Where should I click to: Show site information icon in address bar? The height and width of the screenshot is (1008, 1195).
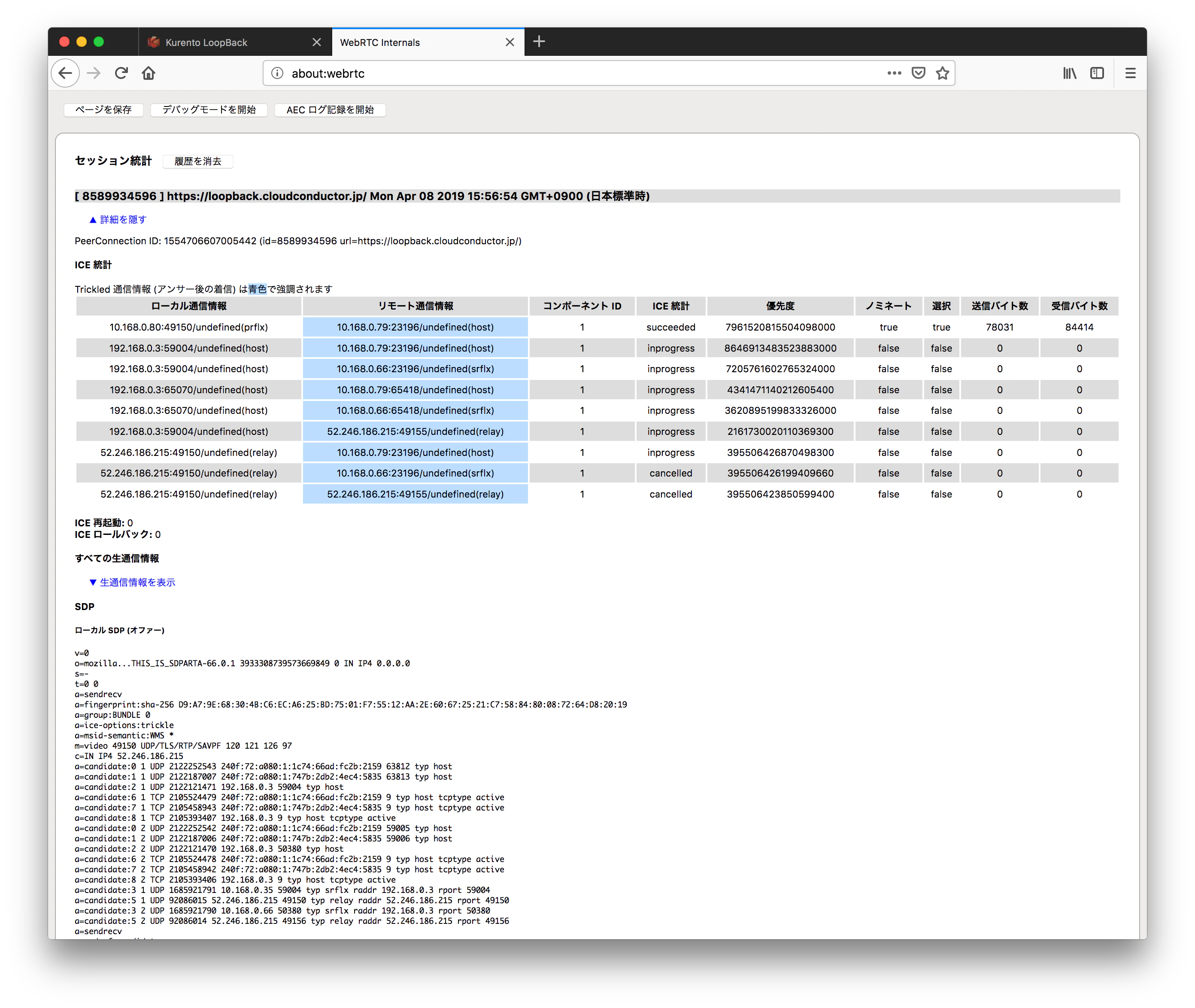(x=277, y=73)
